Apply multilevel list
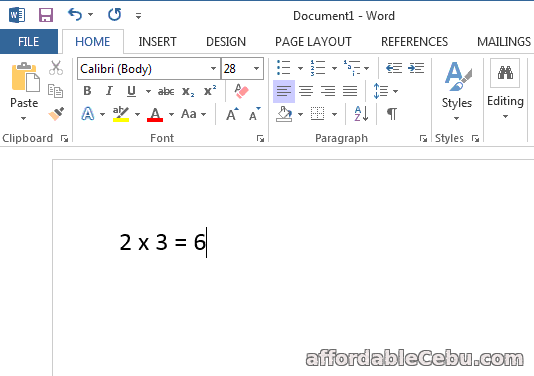Image resolution: width=534 pixels, height=376 pixels. (352, 68)
